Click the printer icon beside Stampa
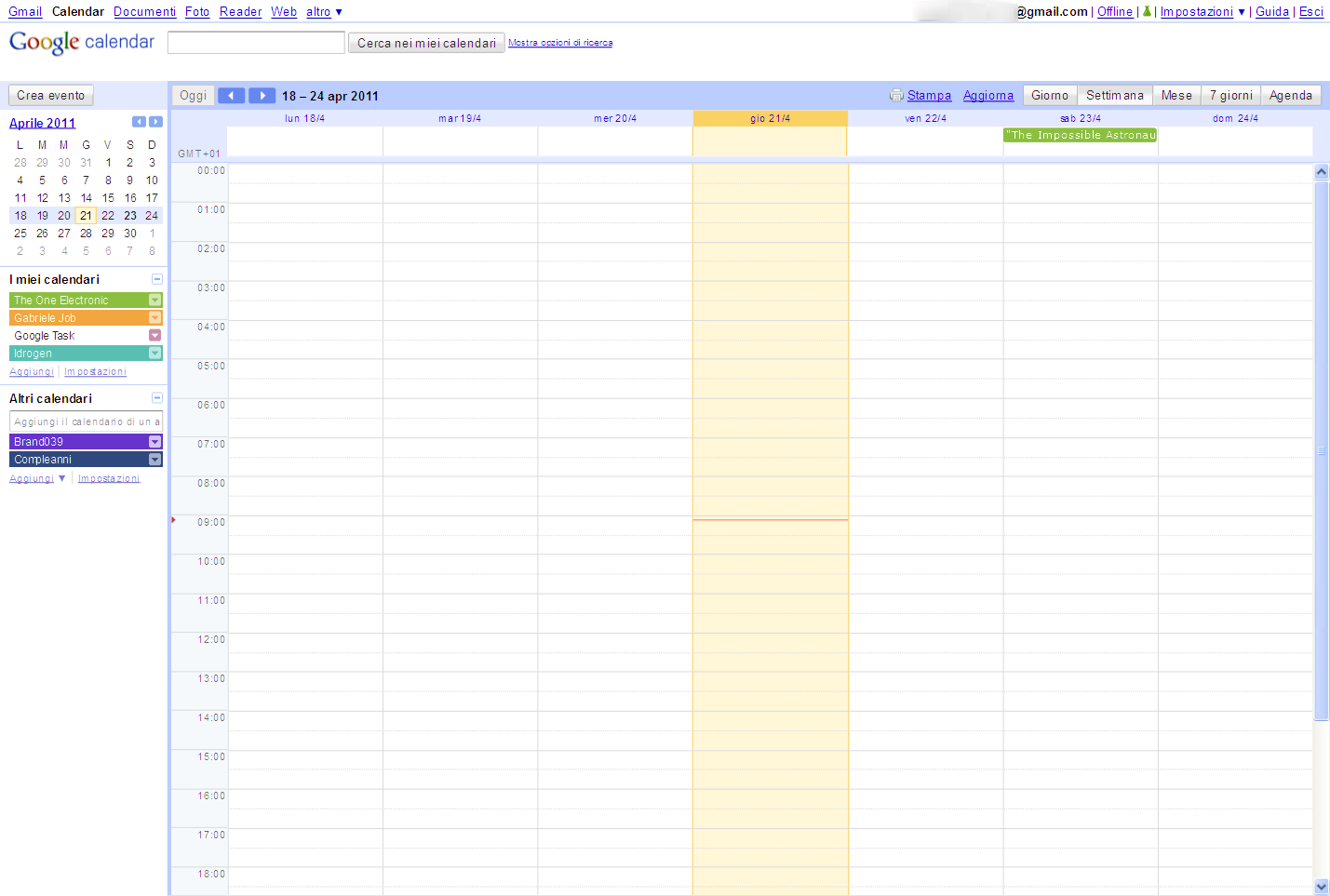The height and width of the screenshot is (896, 1330). click(895, 95)
